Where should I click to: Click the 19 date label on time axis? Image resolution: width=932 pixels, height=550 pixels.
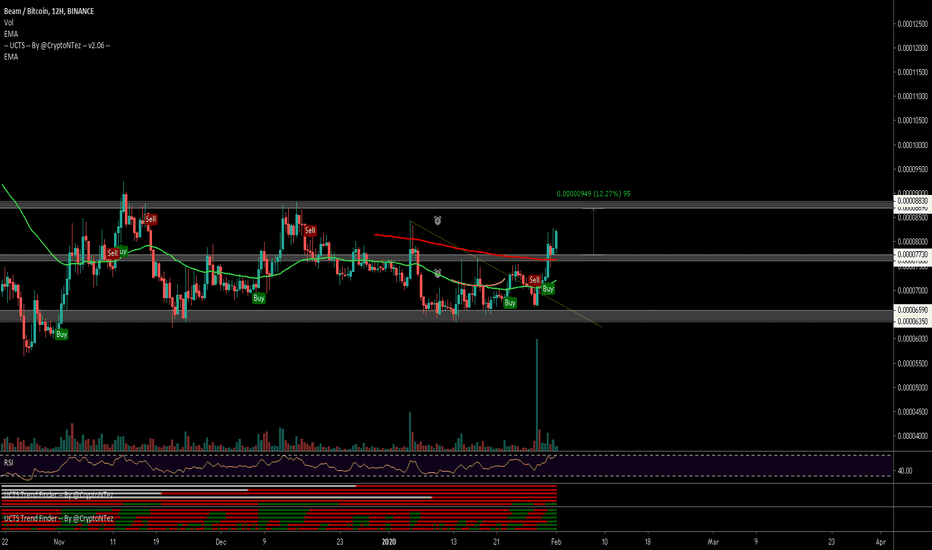(156, 542)
